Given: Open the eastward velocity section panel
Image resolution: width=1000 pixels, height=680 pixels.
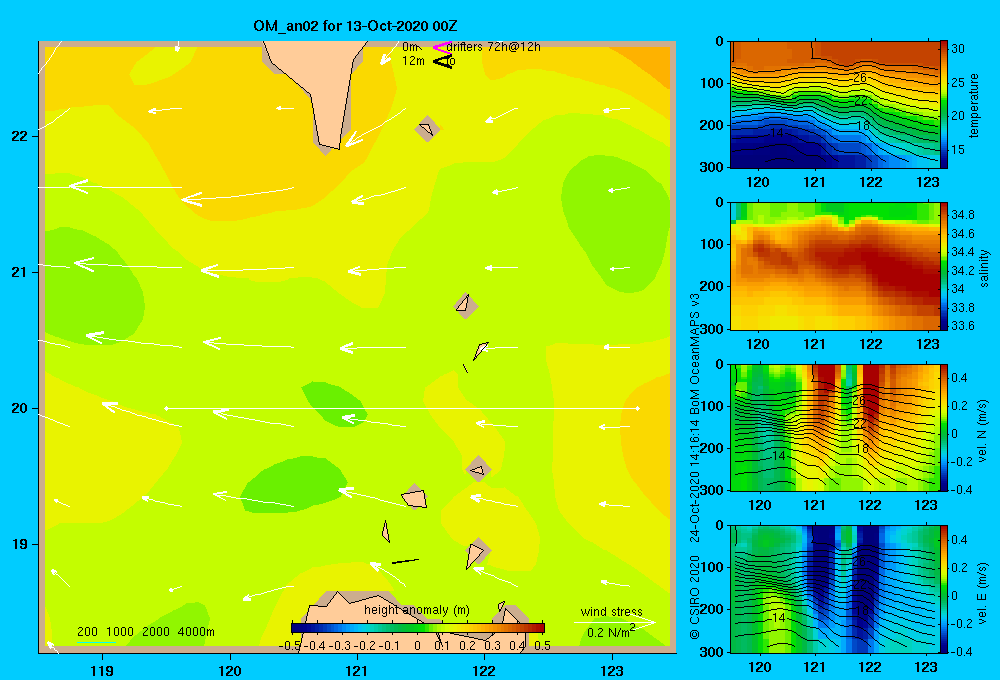Looking at the screenshot, I should coord(835,589).
